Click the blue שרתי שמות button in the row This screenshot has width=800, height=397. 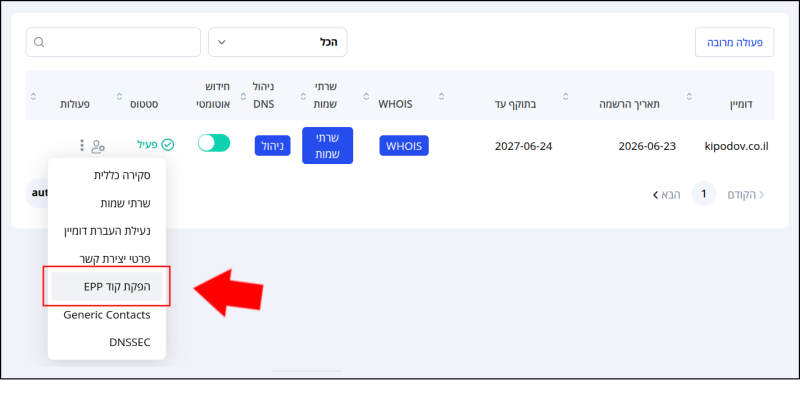coord(328,145)
